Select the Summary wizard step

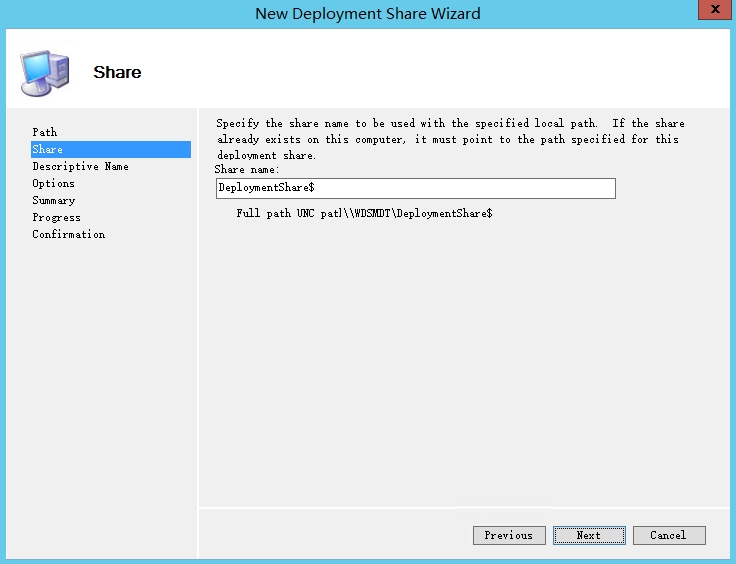coord(54,200)
